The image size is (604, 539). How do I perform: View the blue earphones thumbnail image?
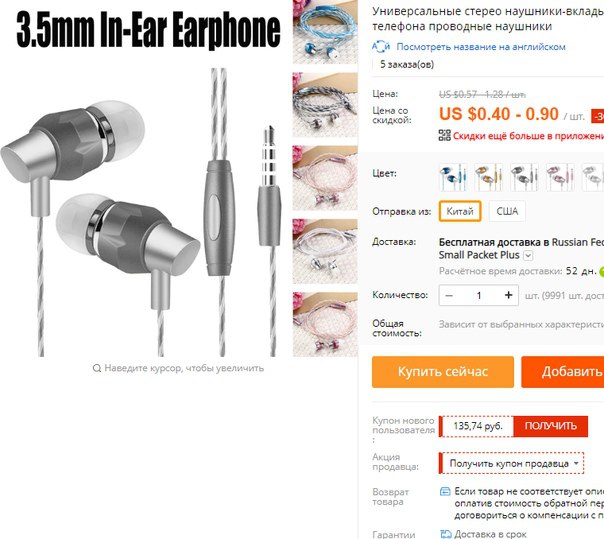click(x=325, y=32)
